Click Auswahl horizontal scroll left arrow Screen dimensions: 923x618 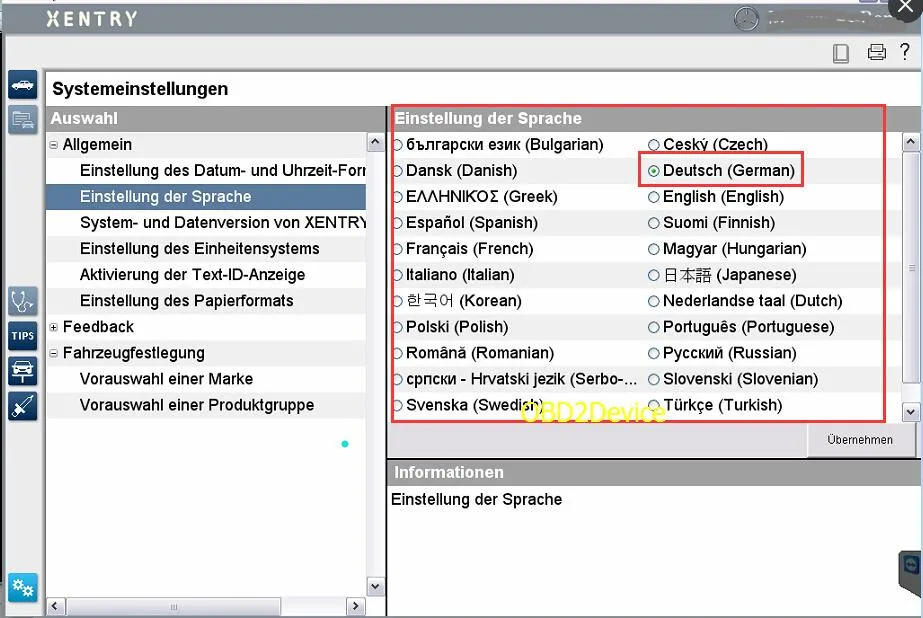click(55, 606)
